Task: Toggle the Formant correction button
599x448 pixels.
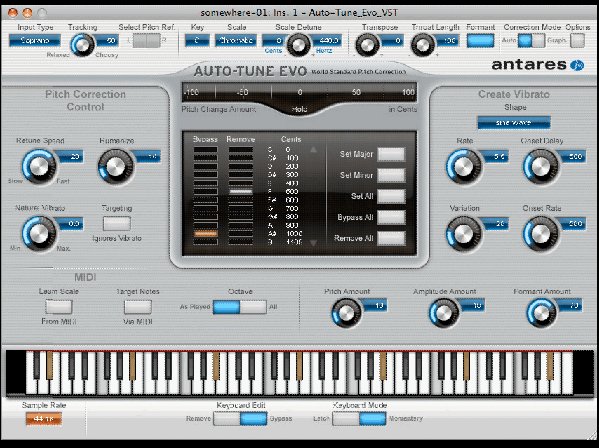Action: tap(480, 40)
